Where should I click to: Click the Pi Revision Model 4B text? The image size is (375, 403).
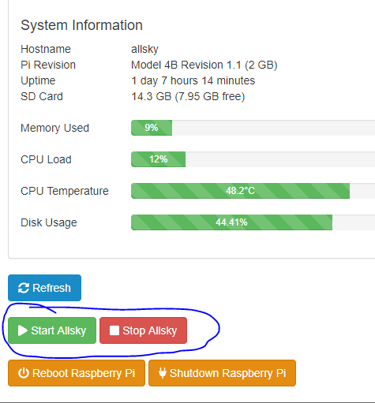204,65
